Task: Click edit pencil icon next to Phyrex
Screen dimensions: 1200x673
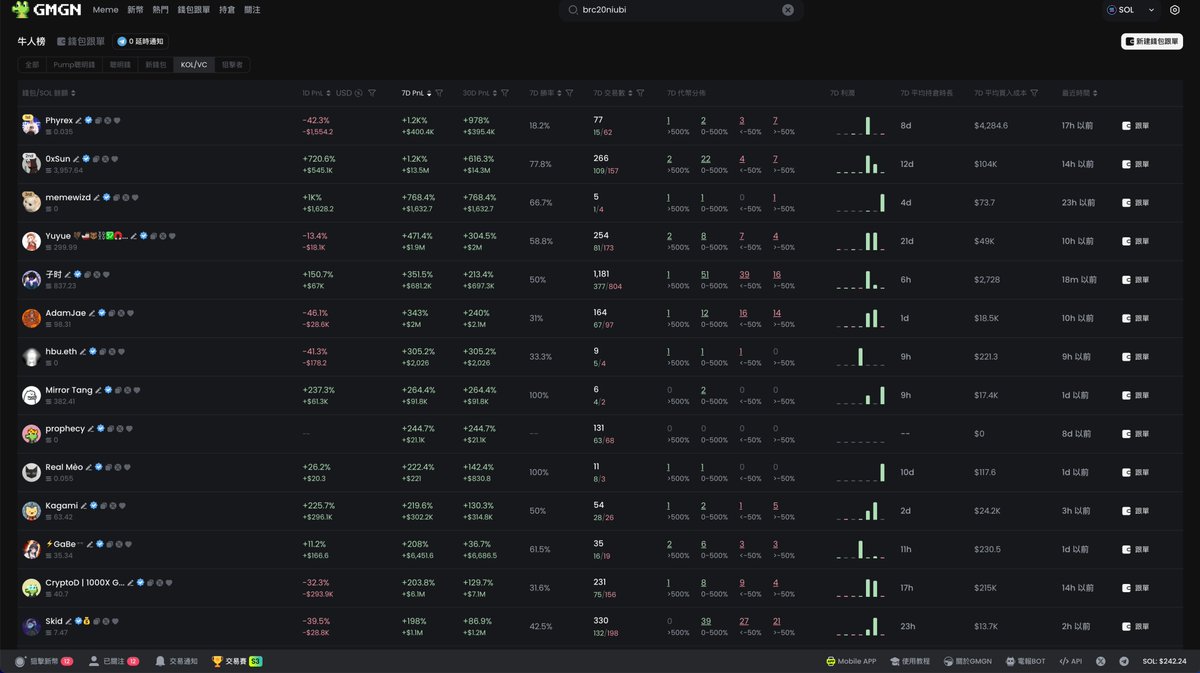Action: pyautogui.click(x=78, y=120)
